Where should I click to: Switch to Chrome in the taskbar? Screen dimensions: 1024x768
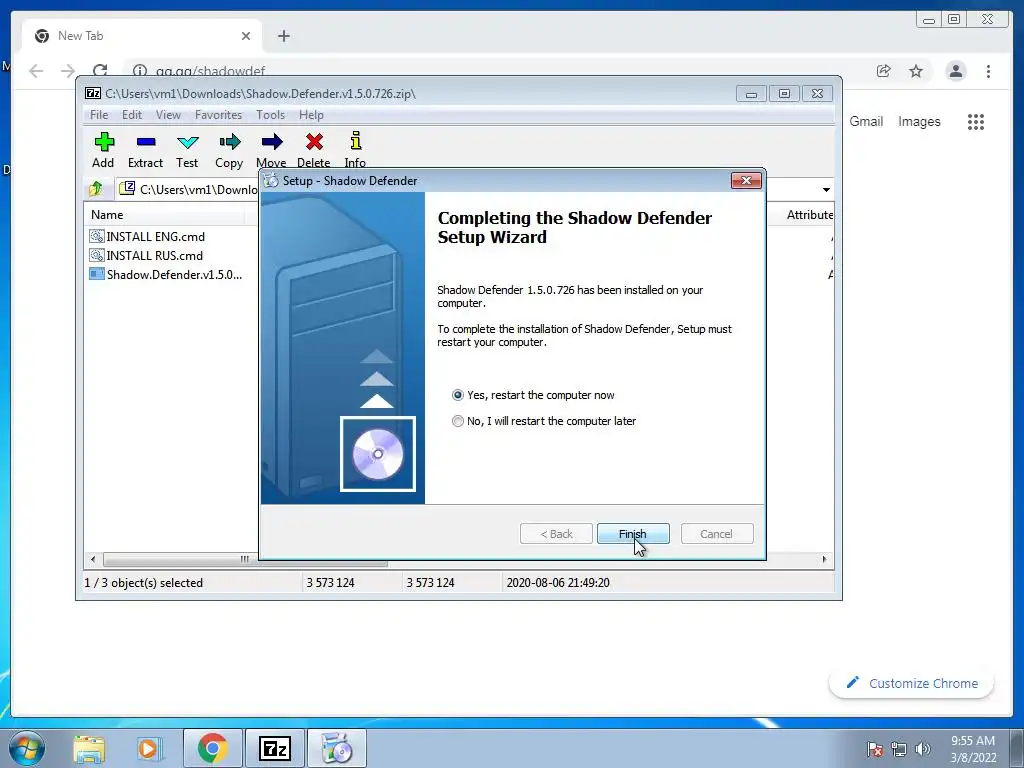tap(212, 748)
